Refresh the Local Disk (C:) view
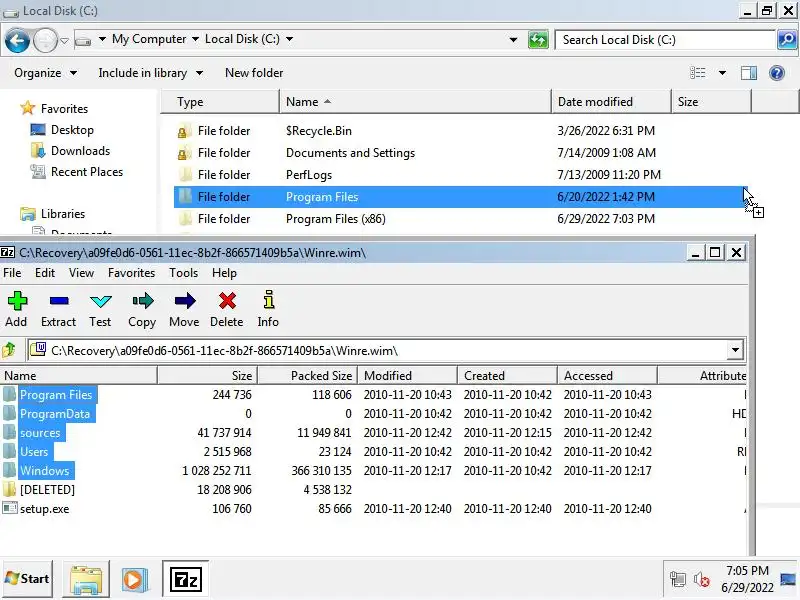Viewport: 800px width, 600px height. click(538, 40)
